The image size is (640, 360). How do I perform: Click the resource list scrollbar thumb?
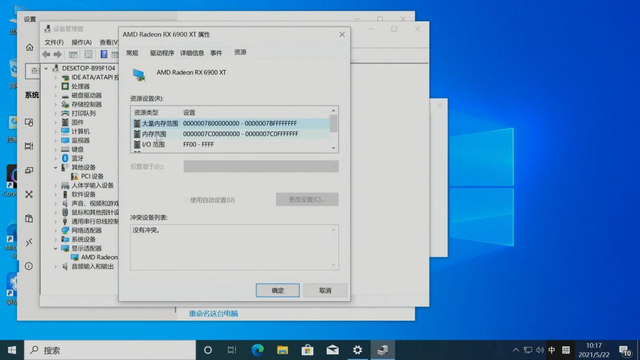333,124
